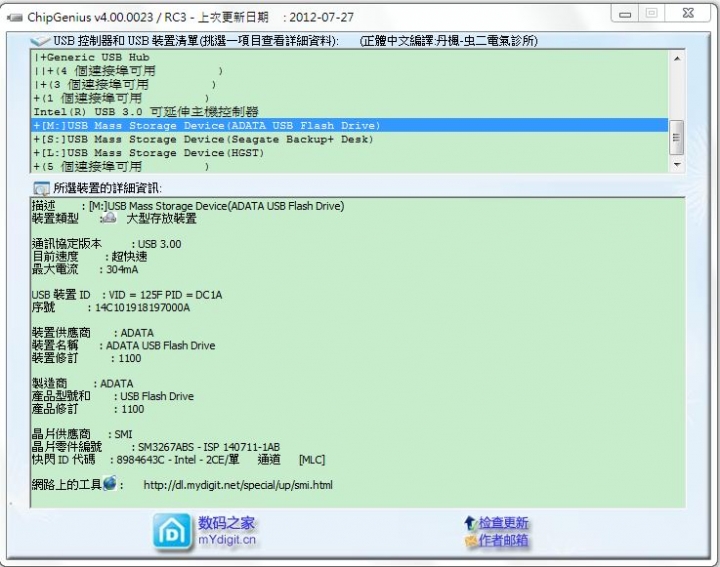Click the mass storage device type icon
Screen dimensions: 720x567
point(109,218)
